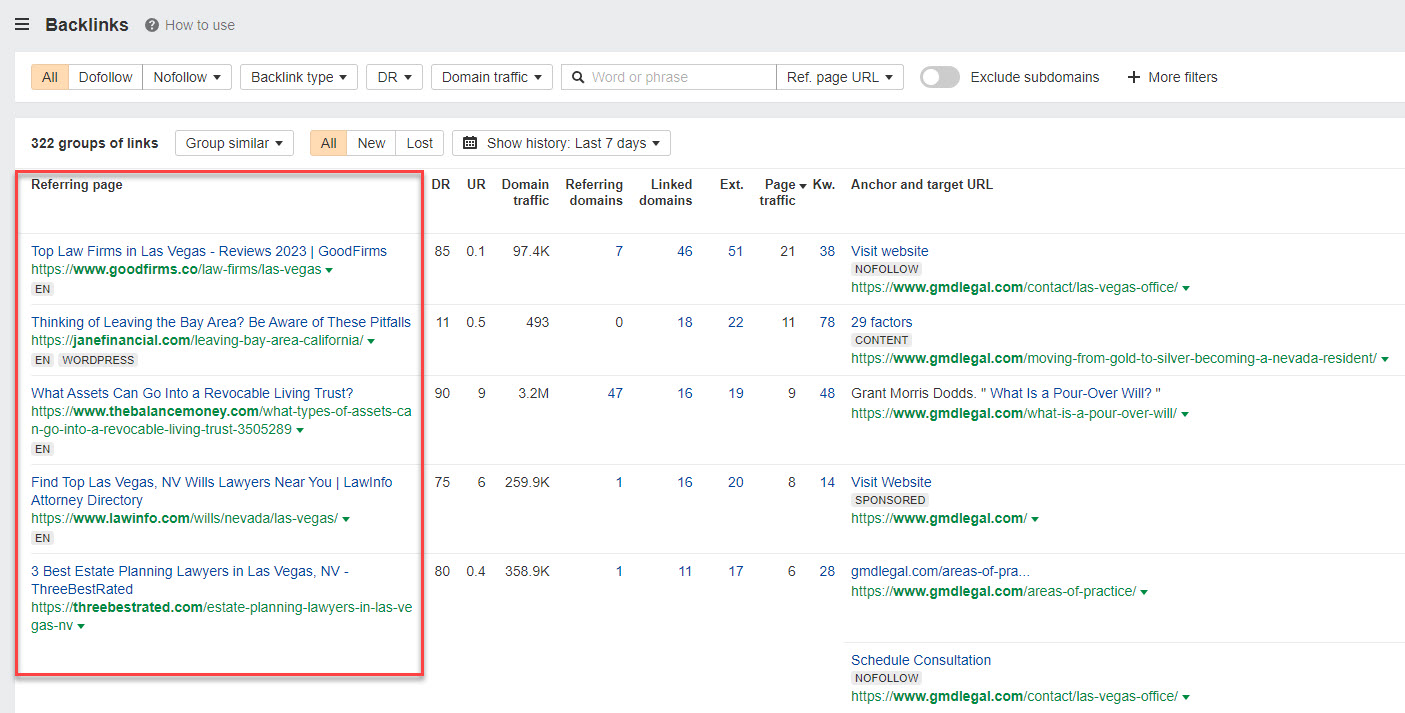The height and width of the screenshot is (713, 1405).
Task: Click the Kw. column header
Action: pos(824,185)
